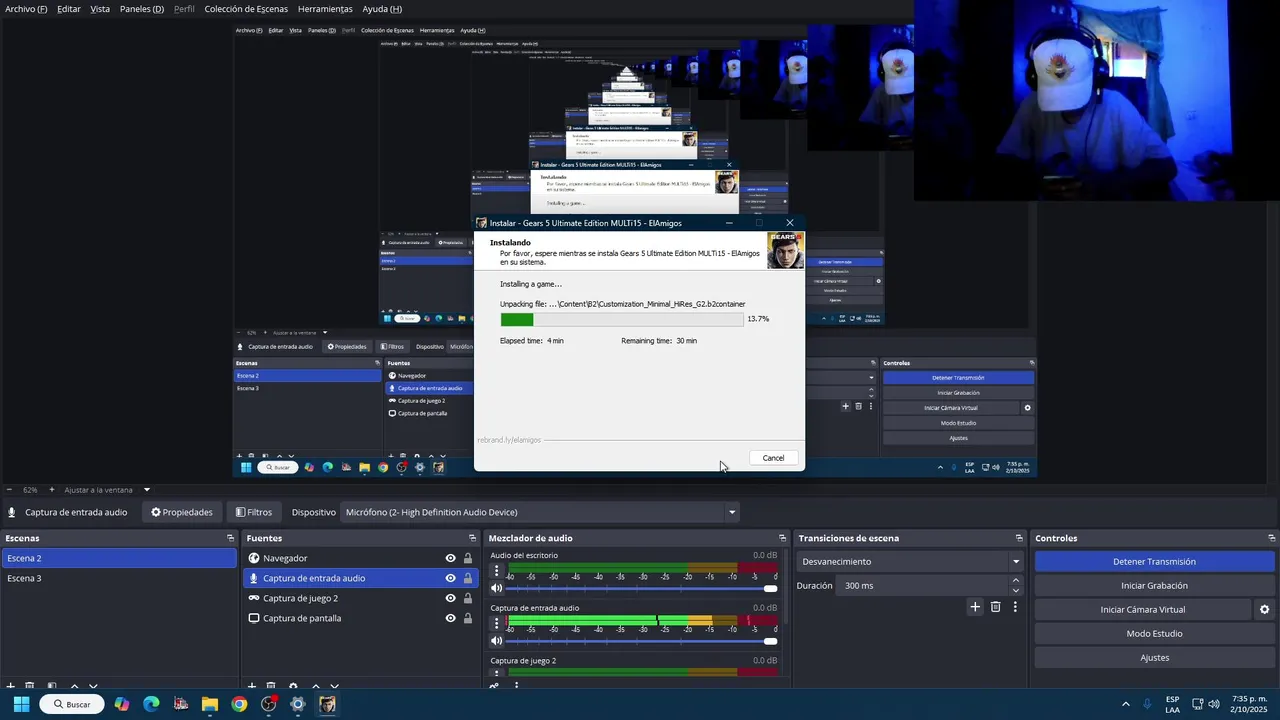Open virtual camera settings gear

(x=1264, y=609)
